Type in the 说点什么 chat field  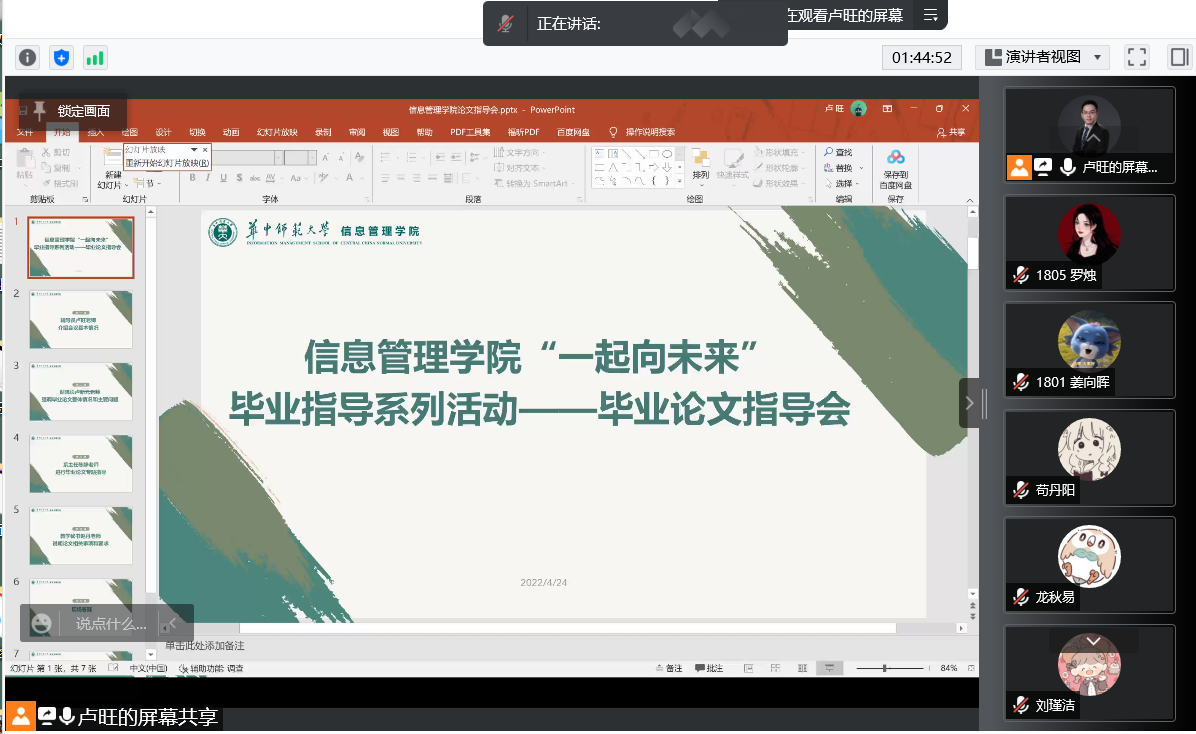(111, 624)
